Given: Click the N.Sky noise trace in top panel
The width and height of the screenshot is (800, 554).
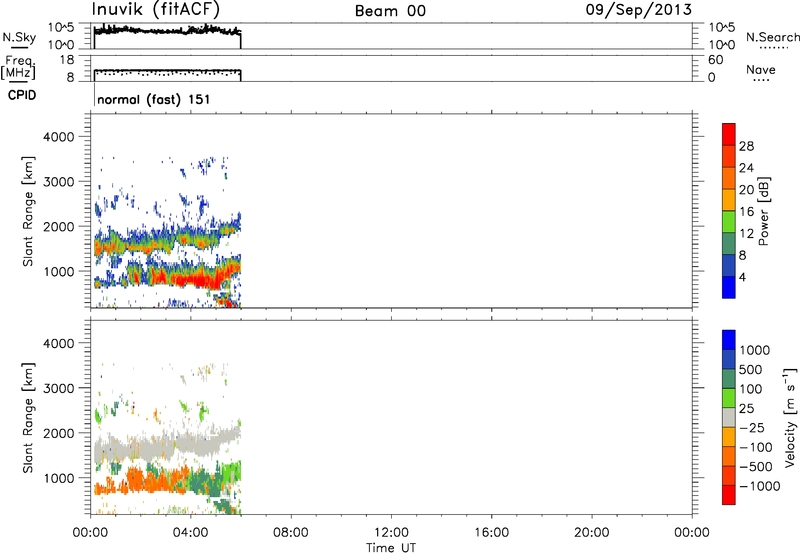Looking at the screenshot, I should click(x=167, y=31).
